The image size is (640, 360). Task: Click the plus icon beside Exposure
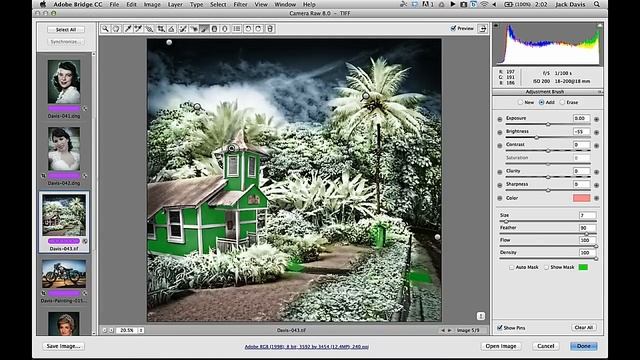596,119
